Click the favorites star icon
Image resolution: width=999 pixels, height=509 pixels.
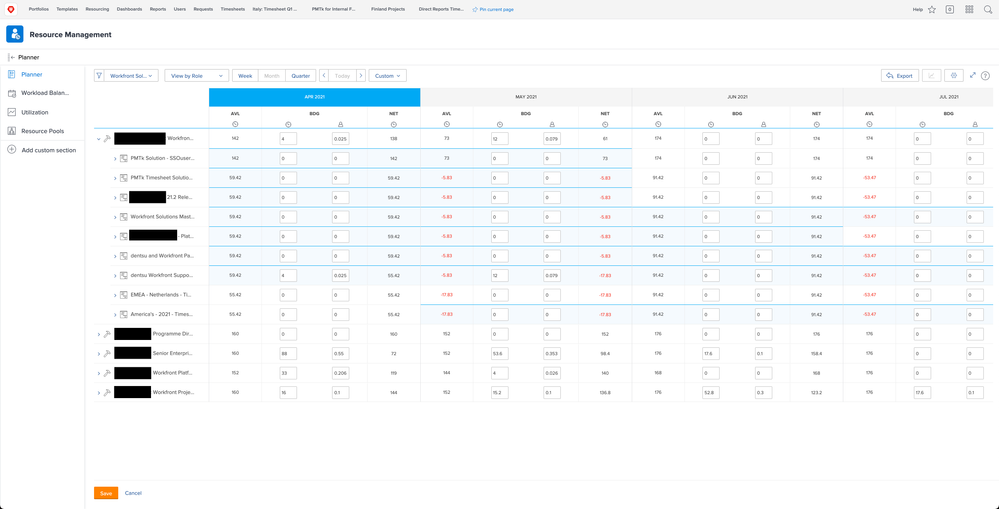932,9
